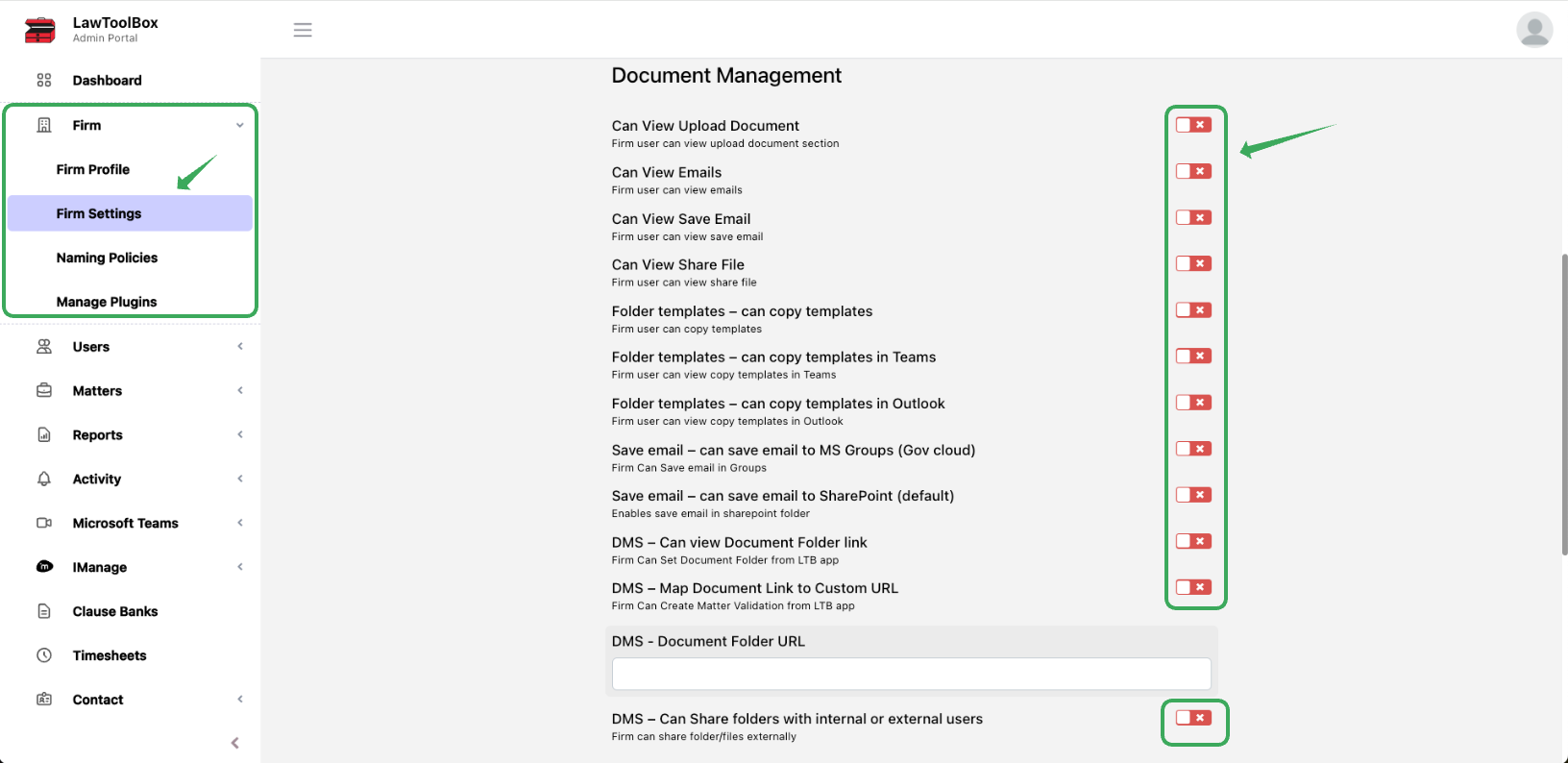The image size is (1568, 763).
Task: Click the Matters briefcase icon
Action: point(44,390)
